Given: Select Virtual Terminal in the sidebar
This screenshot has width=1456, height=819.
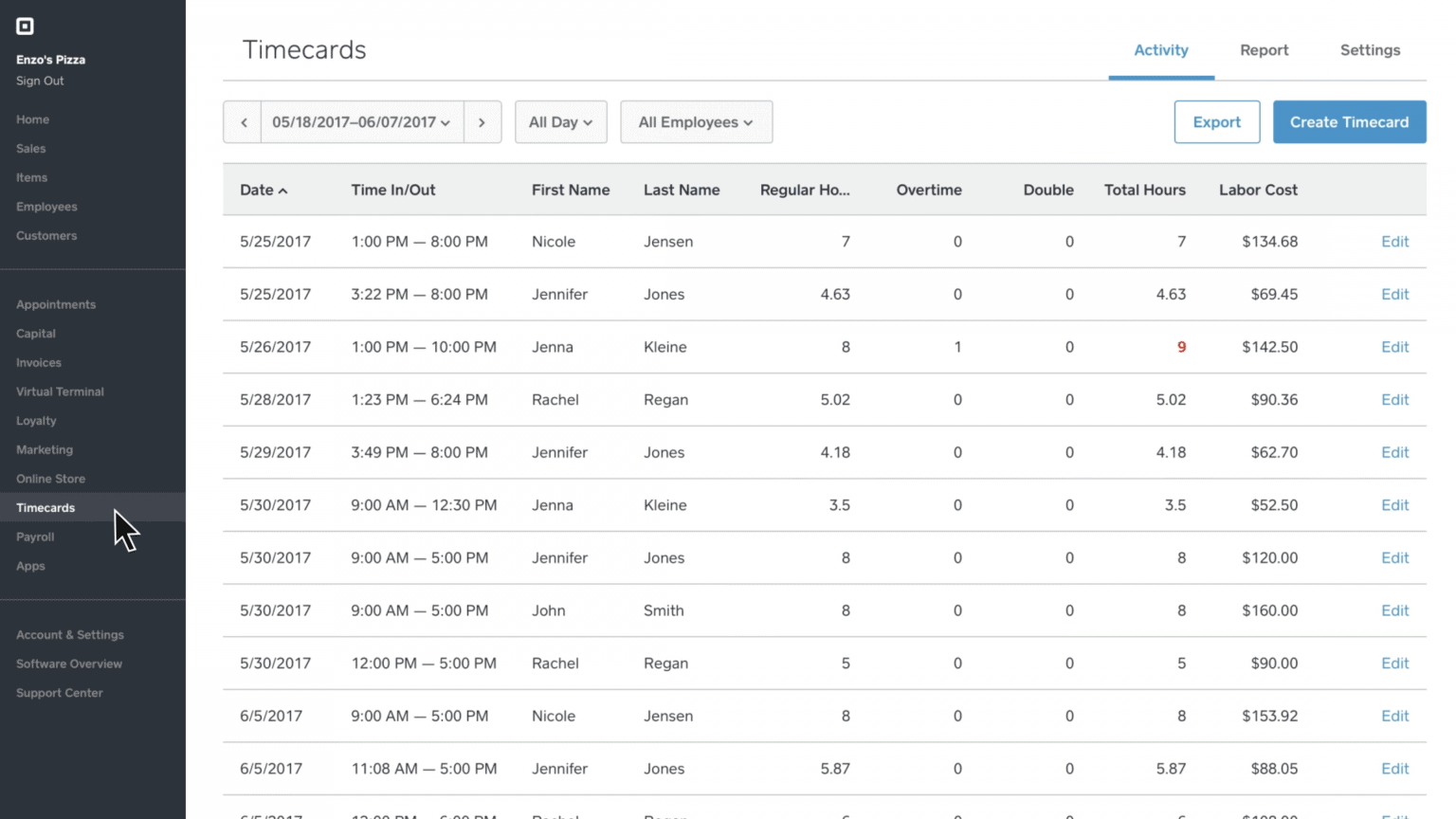Looking at the screenshot, I should coord(60,391).
